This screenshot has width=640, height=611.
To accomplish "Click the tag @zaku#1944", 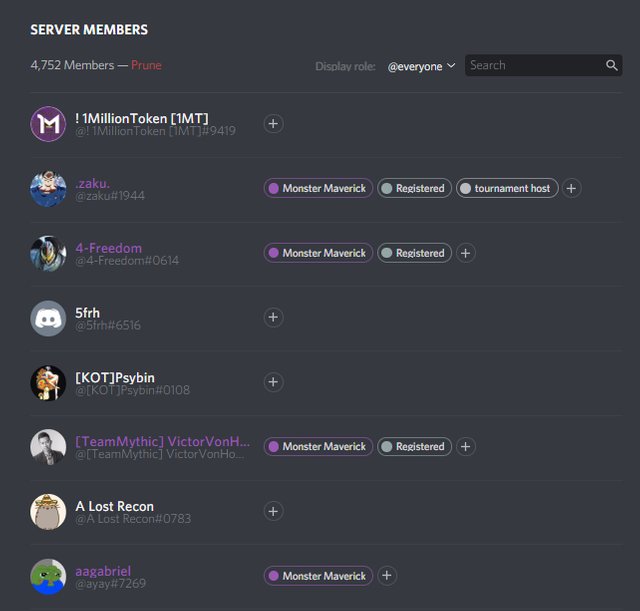I will [x=110, y=196].
